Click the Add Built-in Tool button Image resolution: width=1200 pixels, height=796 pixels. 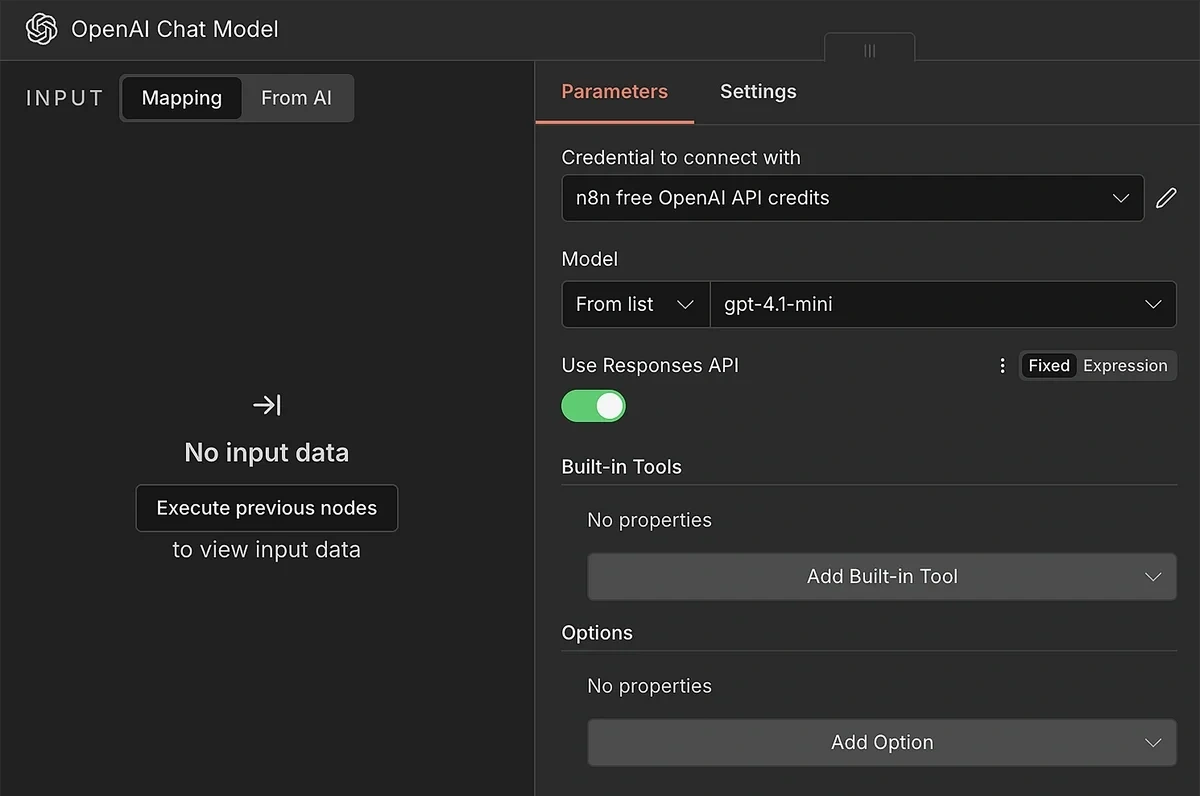tap(881, 576)
